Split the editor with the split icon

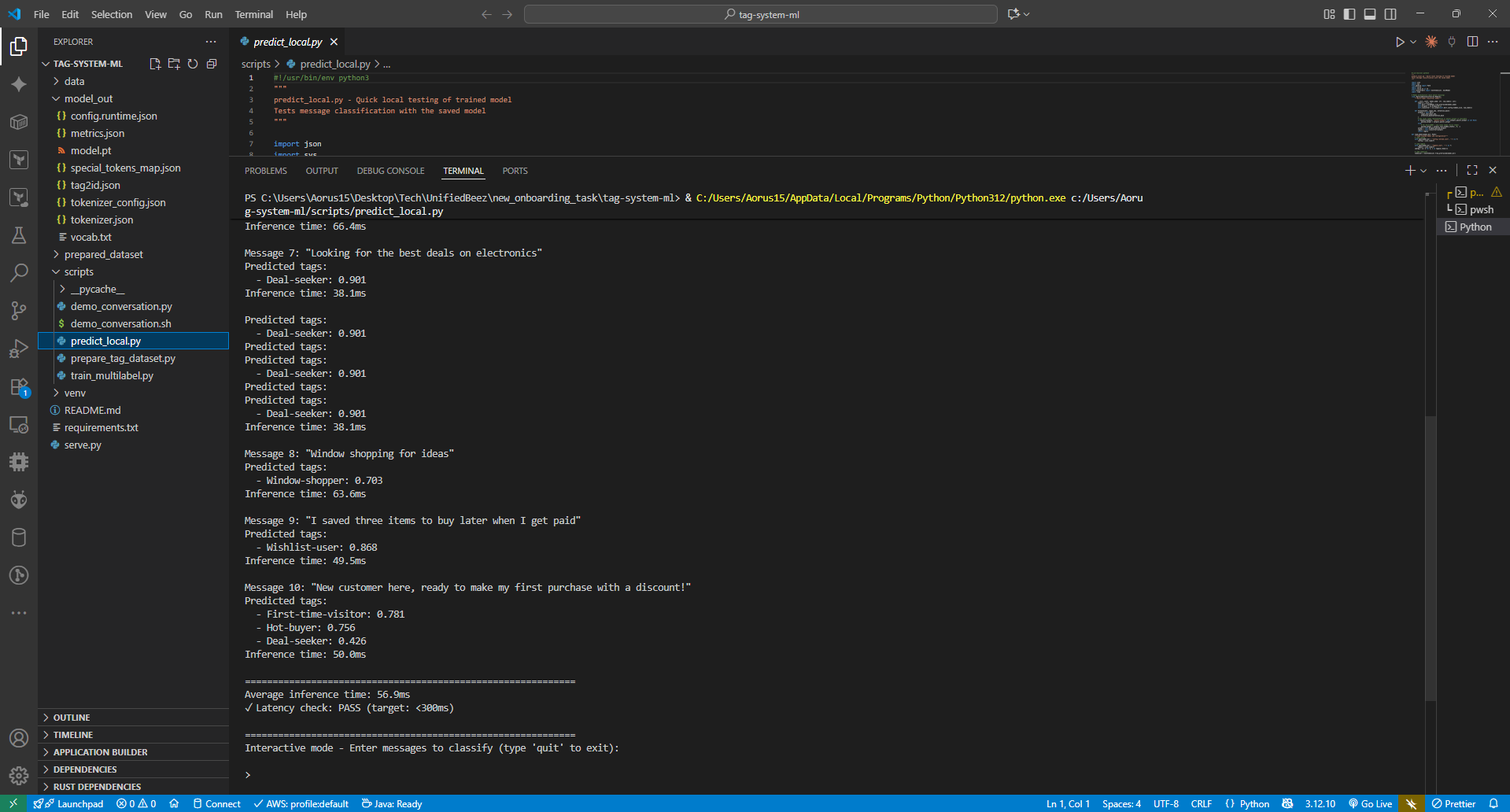pos(1472,42)
